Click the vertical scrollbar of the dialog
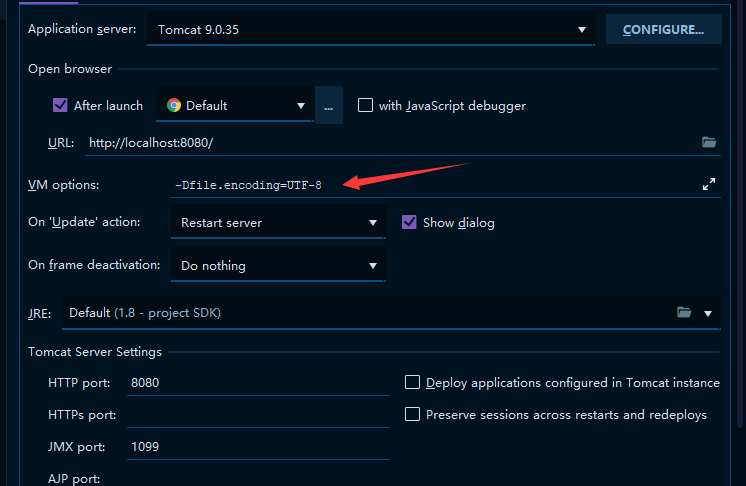Image resolution: width=746 pixels, height=486 pixels. click(740, 214)
